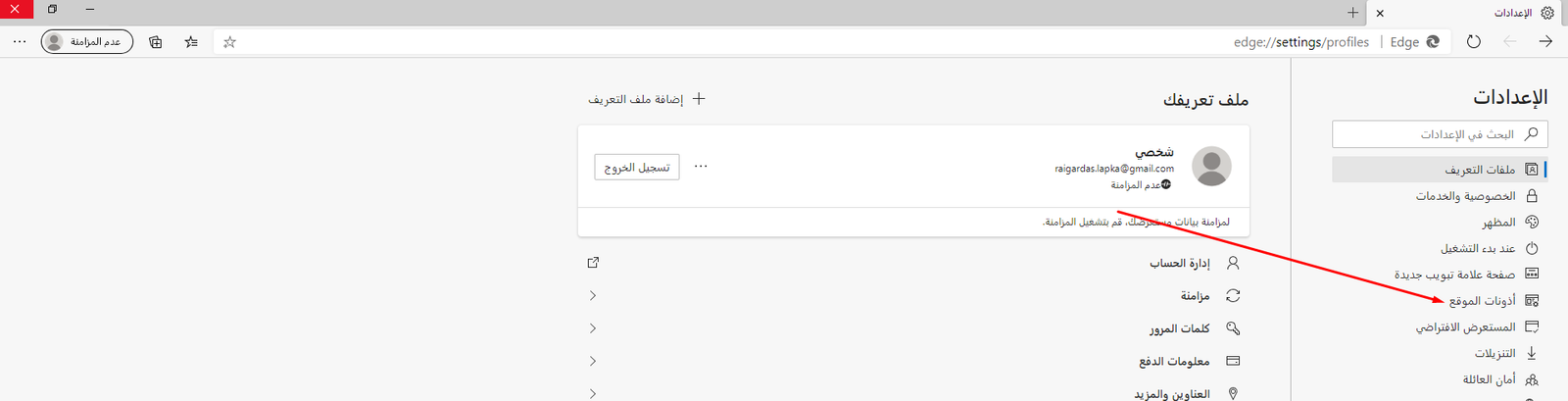Expand the payment info (معلومات الدفع) chevron

click(x=593, y=362)
